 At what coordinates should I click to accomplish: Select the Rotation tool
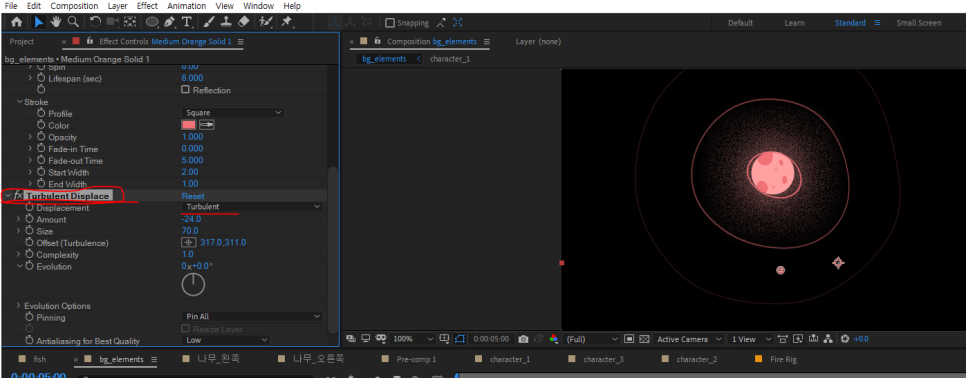tap(95, 22)
